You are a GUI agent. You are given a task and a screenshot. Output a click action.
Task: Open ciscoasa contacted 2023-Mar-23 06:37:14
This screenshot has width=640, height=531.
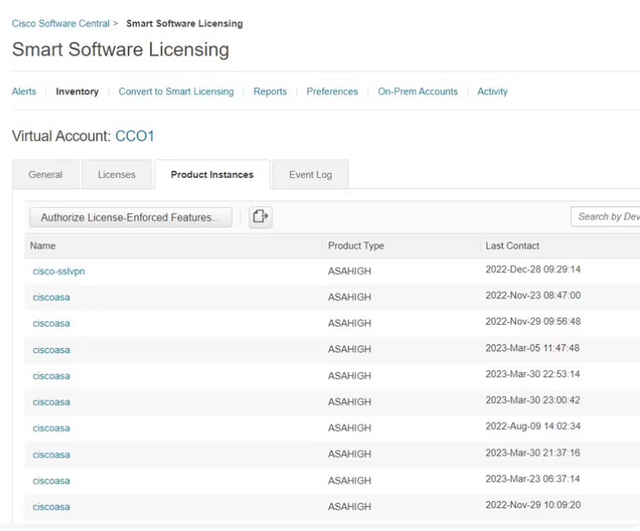(x=51, y=481)
